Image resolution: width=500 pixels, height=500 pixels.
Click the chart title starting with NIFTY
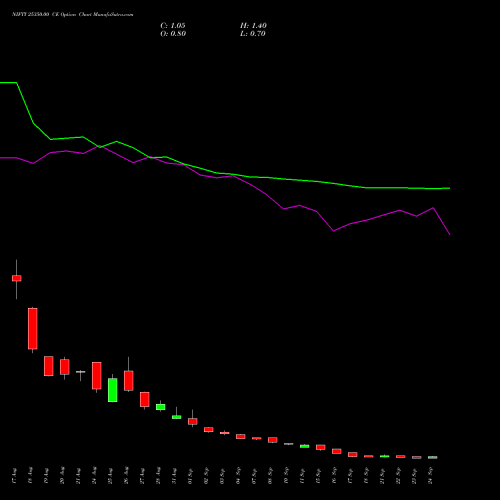coord(73,15)
